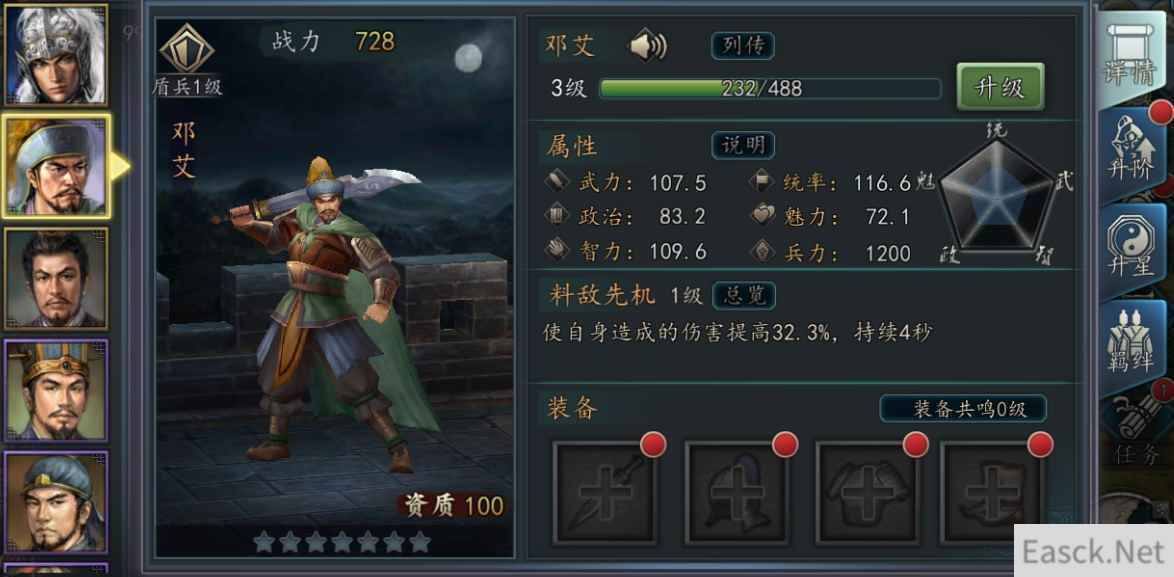Viewport: 1174px width, 577px height.
Task: Open the empty weapon equipment slot
Action: click(605, 492)
